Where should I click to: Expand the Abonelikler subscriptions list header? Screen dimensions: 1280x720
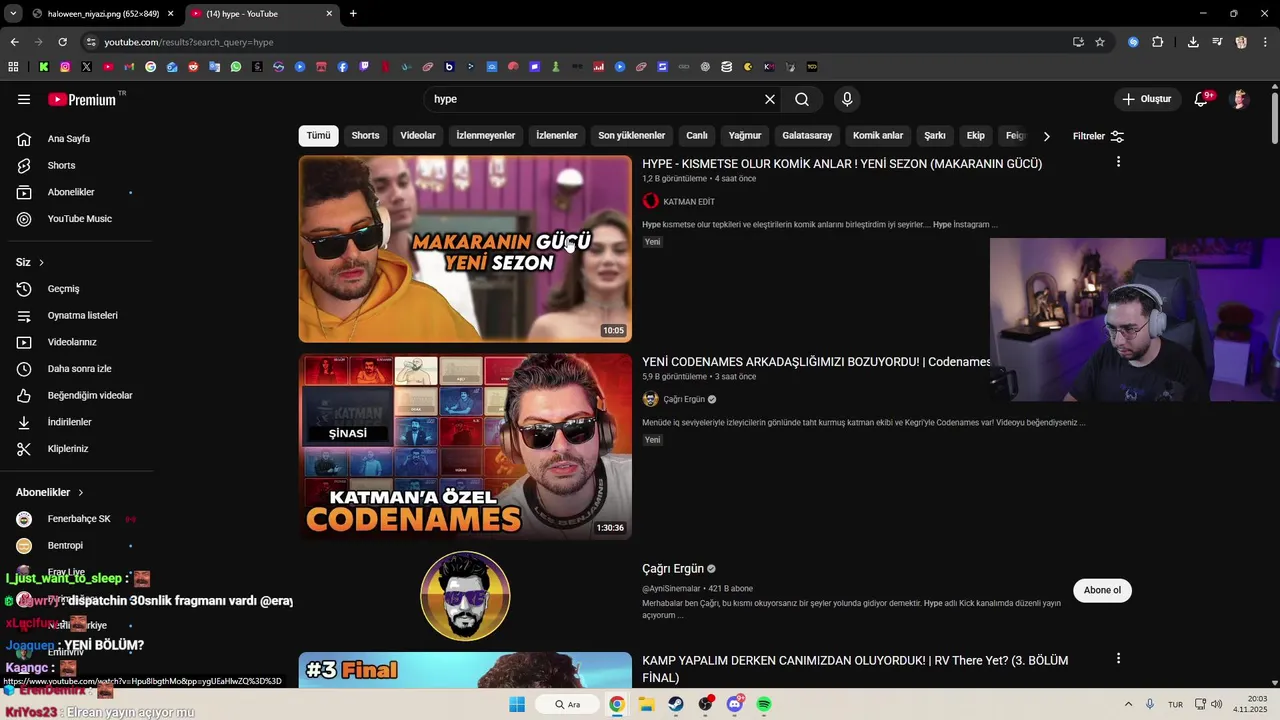click(x=50, y=492)
